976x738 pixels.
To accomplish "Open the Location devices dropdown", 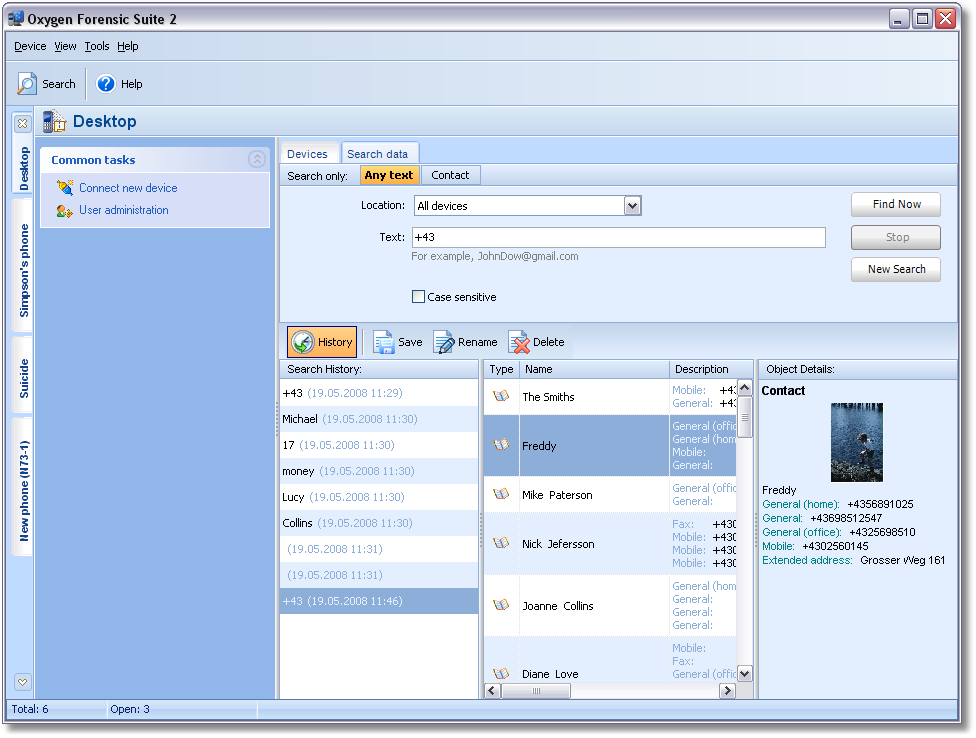I will [632, 206].
